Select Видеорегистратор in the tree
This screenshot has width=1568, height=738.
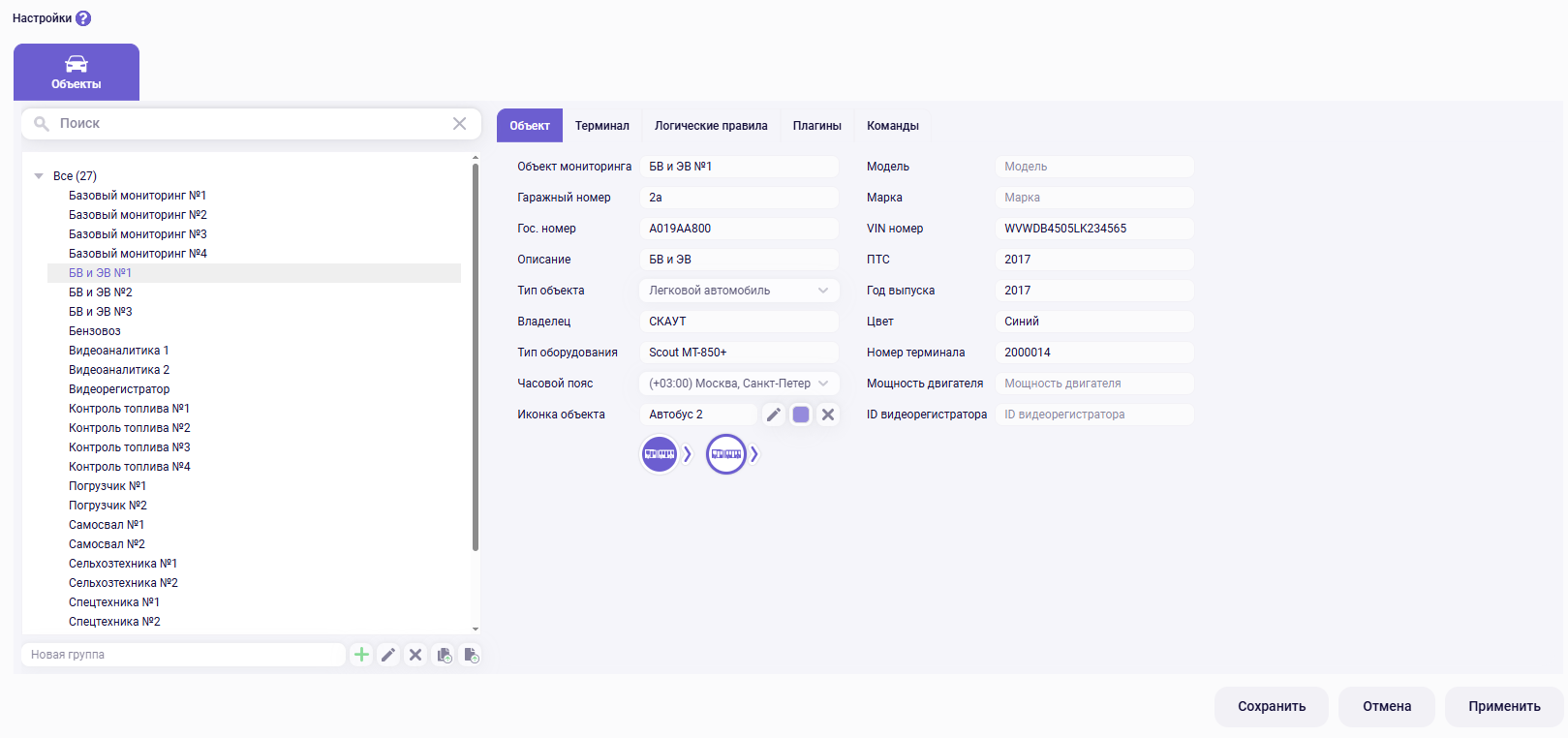[x=119, y=389]
